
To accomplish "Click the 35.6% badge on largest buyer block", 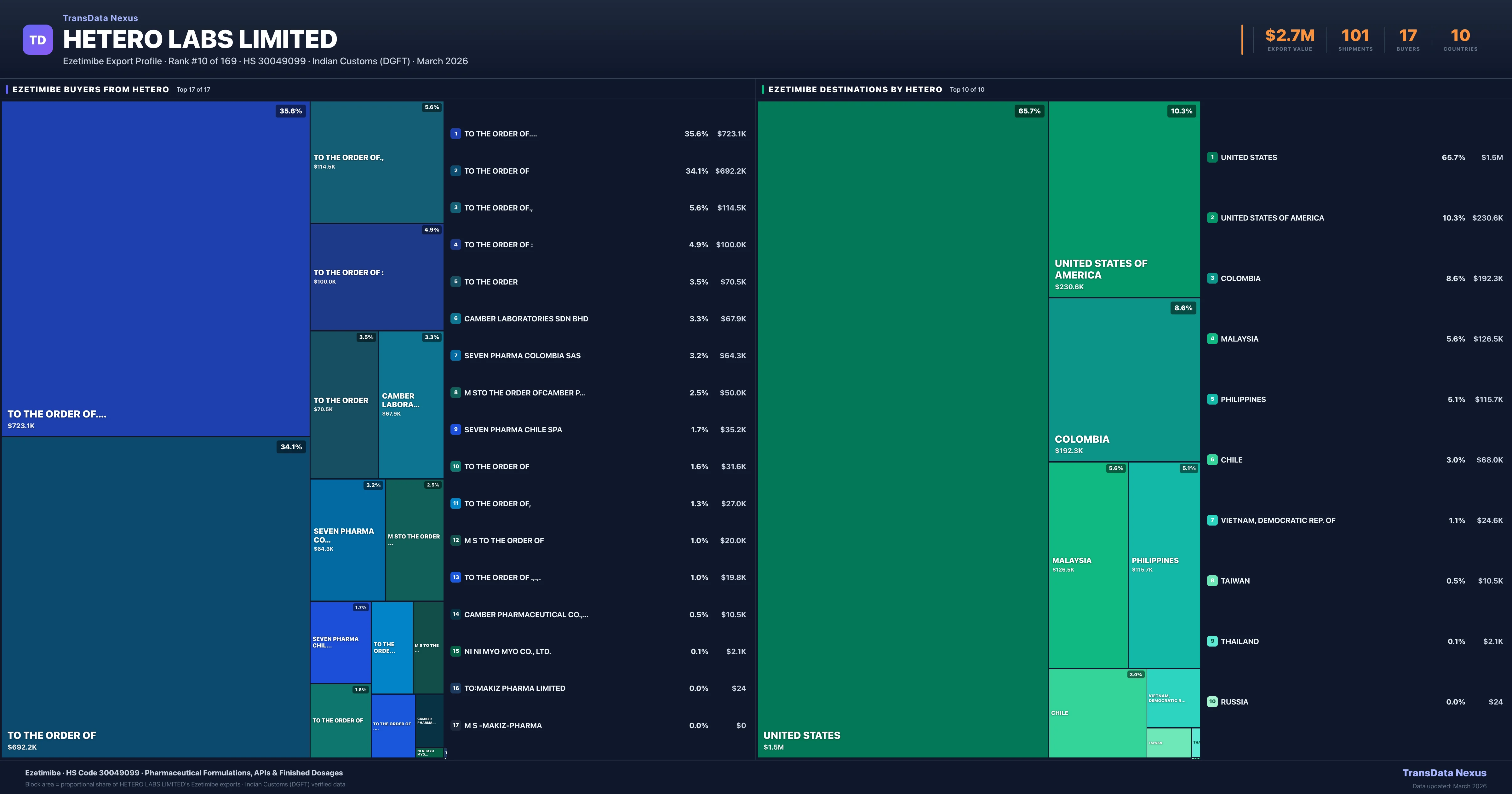I will pos(290,111).
